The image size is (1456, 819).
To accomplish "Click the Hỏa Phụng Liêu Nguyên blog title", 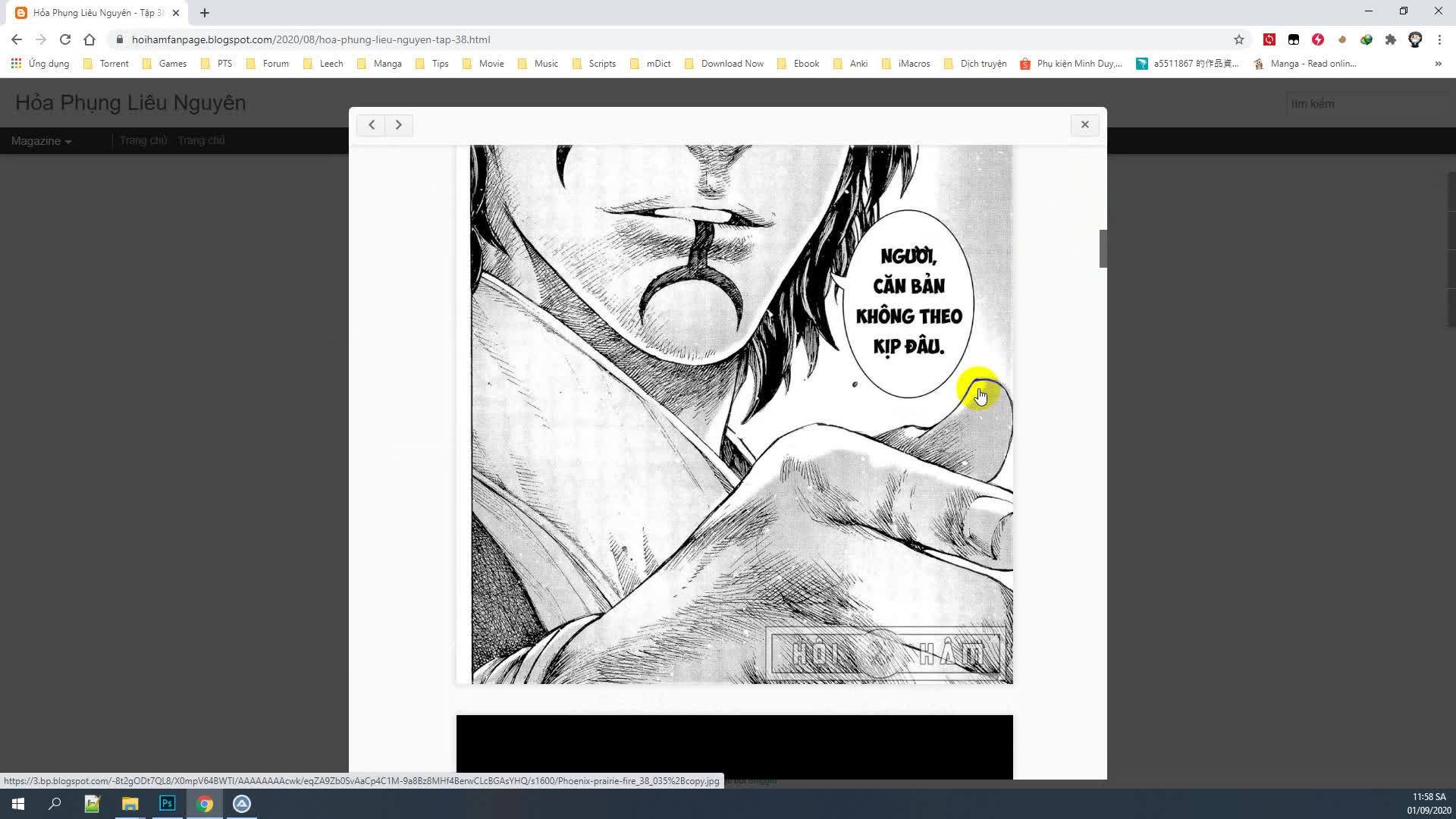I will click(x=130, y=103).
